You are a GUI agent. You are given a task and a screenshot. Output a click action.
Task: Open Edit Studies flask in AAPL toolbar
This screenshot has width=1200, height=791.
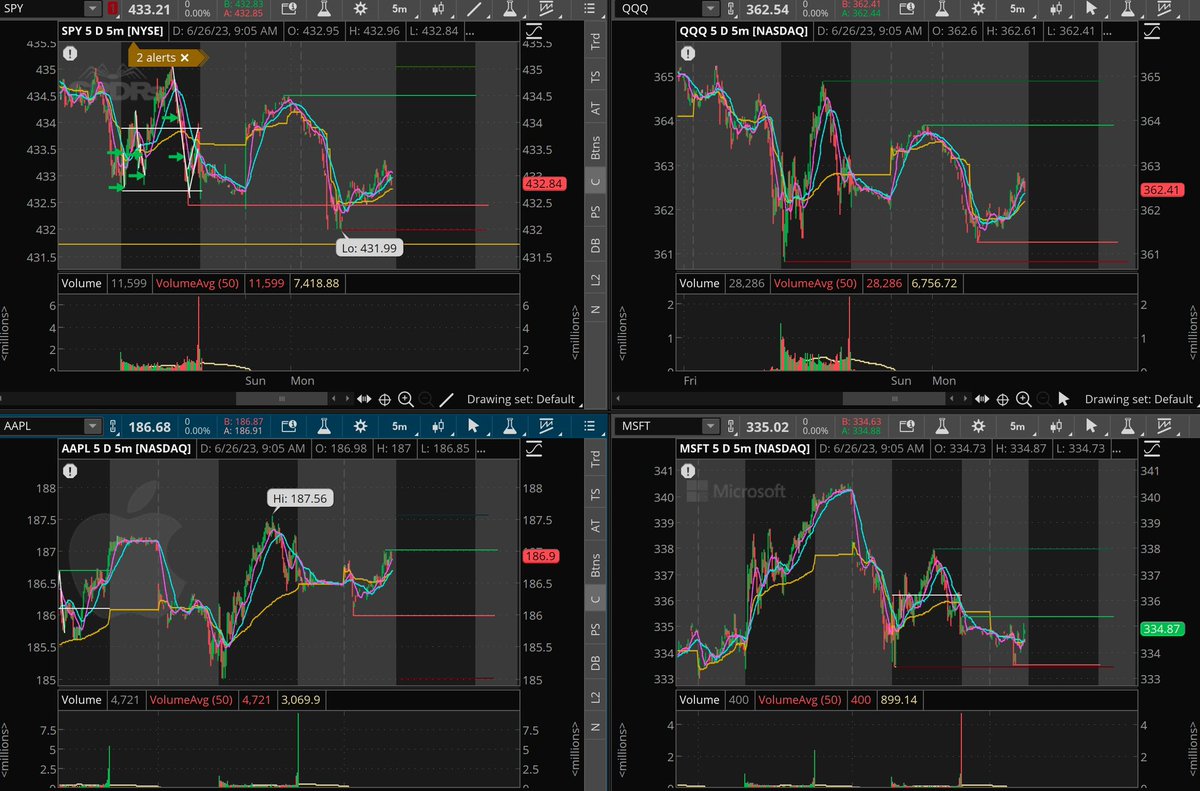pyautogui.click(x=324, y=427)
